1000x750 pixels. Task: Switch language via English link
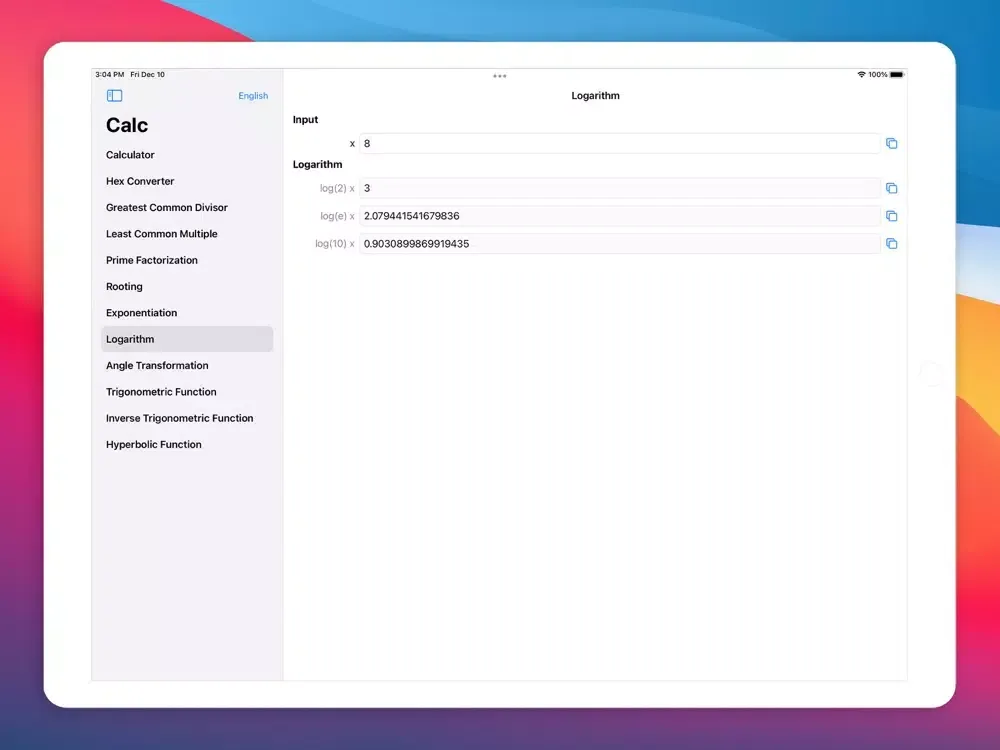coord(253,96)
